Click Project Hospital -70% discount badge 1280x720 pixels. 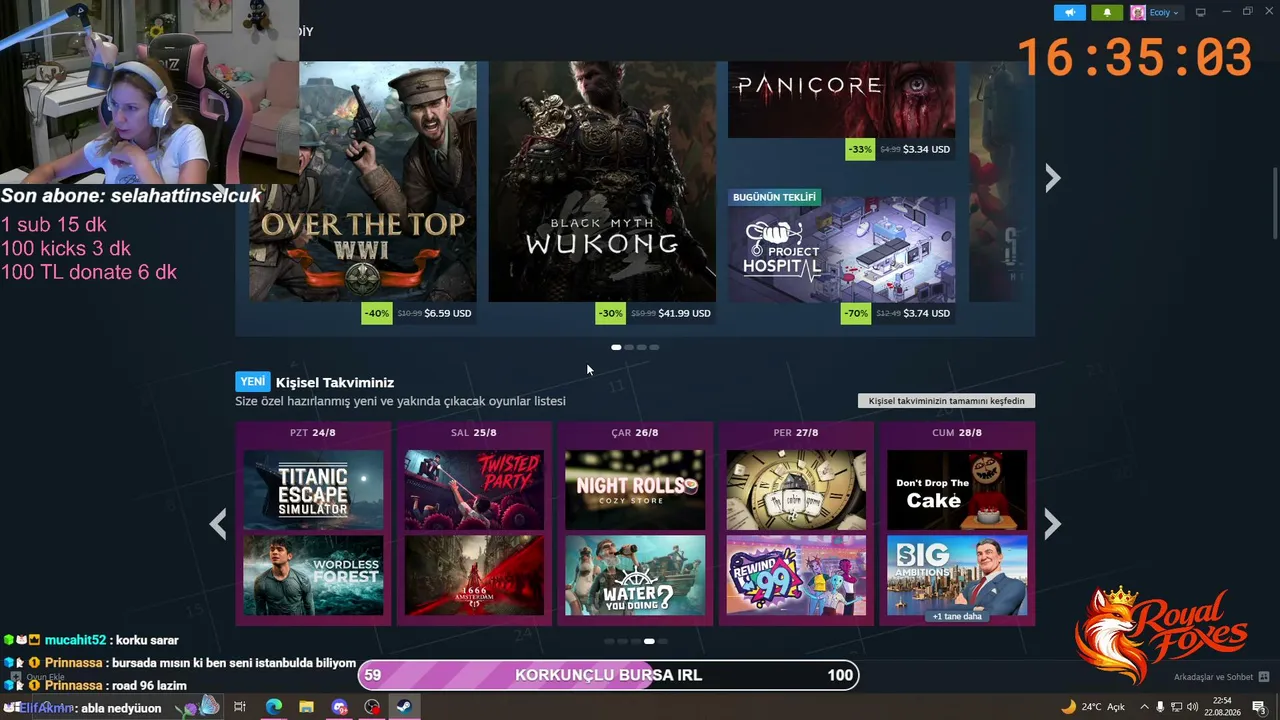tap(856, 313)
